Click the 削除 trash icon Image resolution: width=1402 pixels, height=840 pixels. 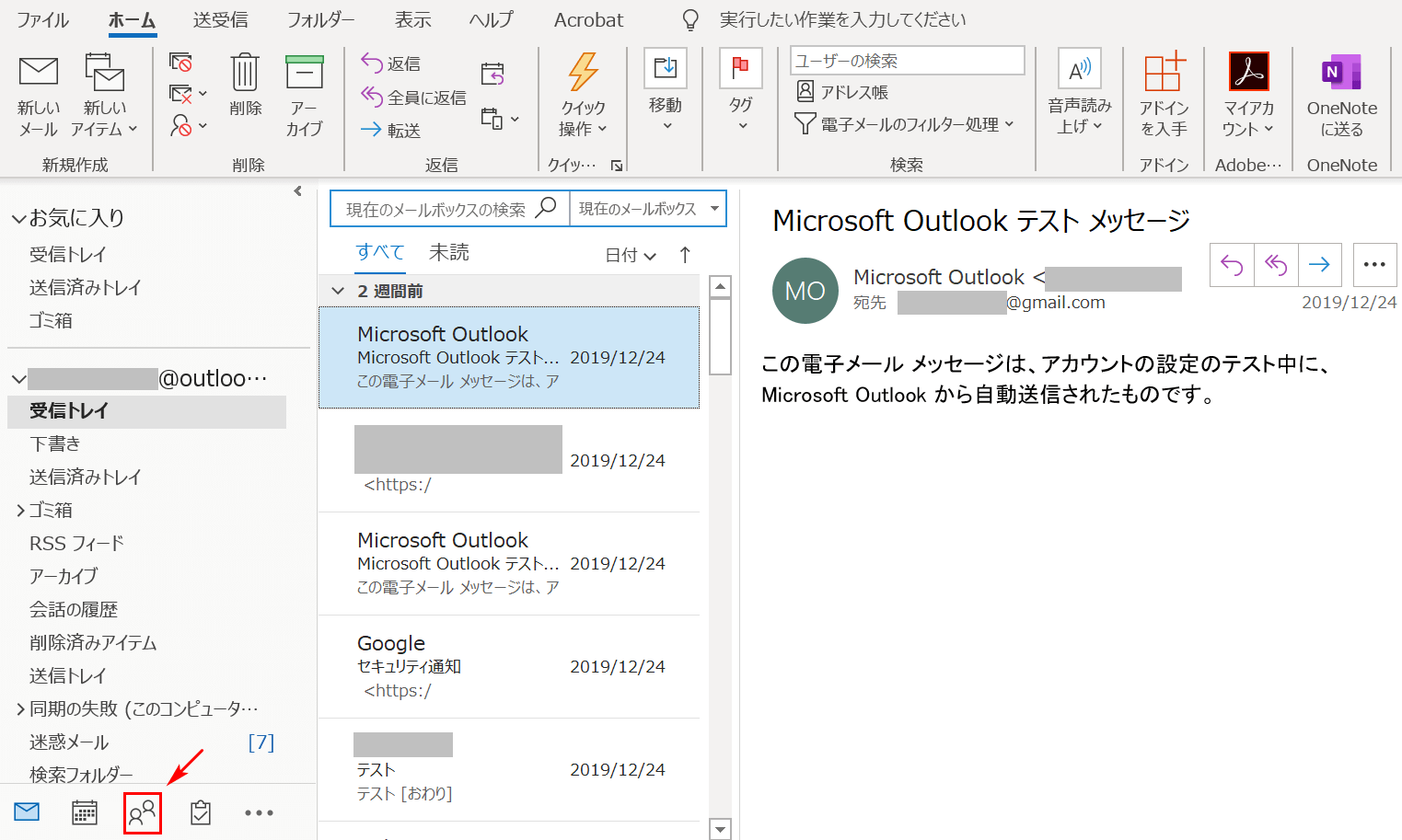(245, 85)
